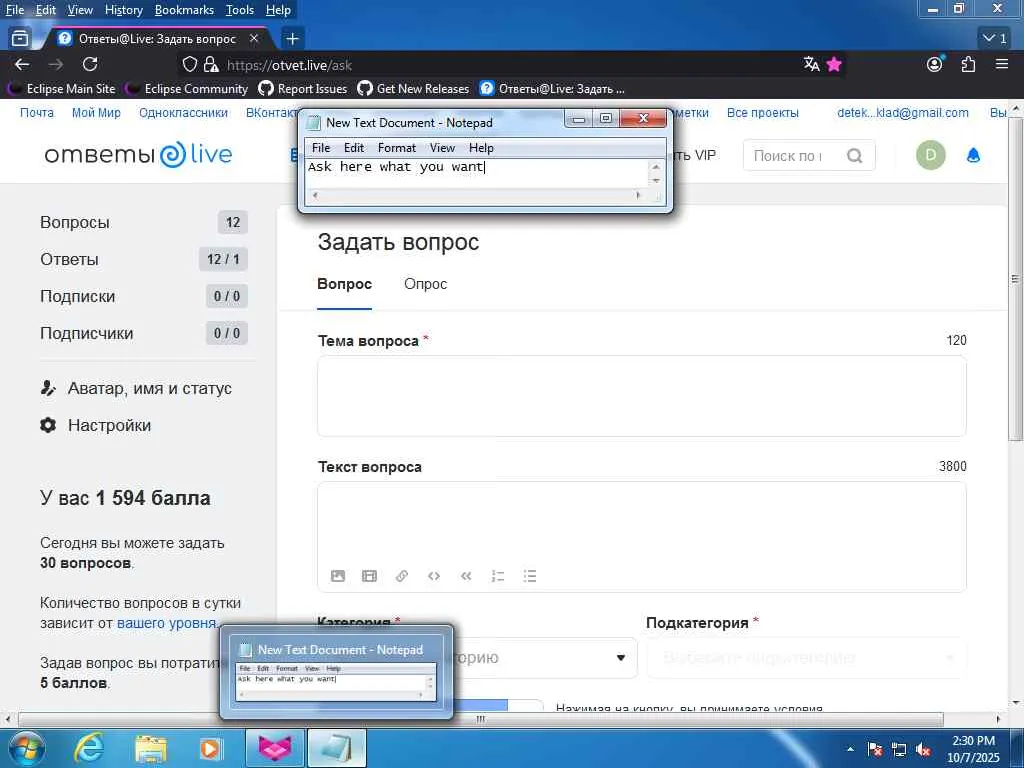This screenshot has width=1024, height=768.
Task: Click Notepad taskbar preview thumbnail
Action: [336, 673]
